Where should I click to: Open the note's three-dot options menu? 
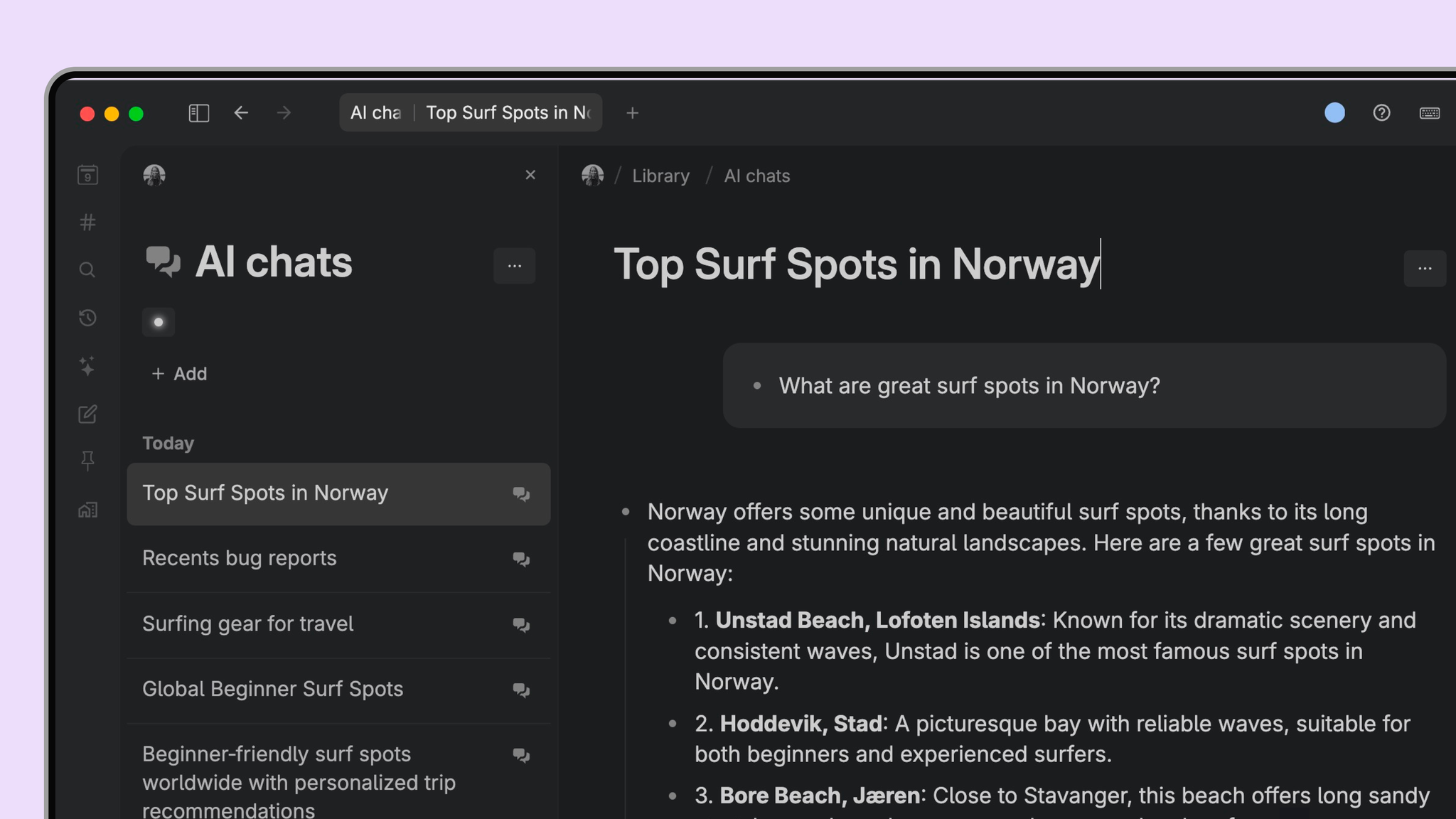pos(1424,269)
